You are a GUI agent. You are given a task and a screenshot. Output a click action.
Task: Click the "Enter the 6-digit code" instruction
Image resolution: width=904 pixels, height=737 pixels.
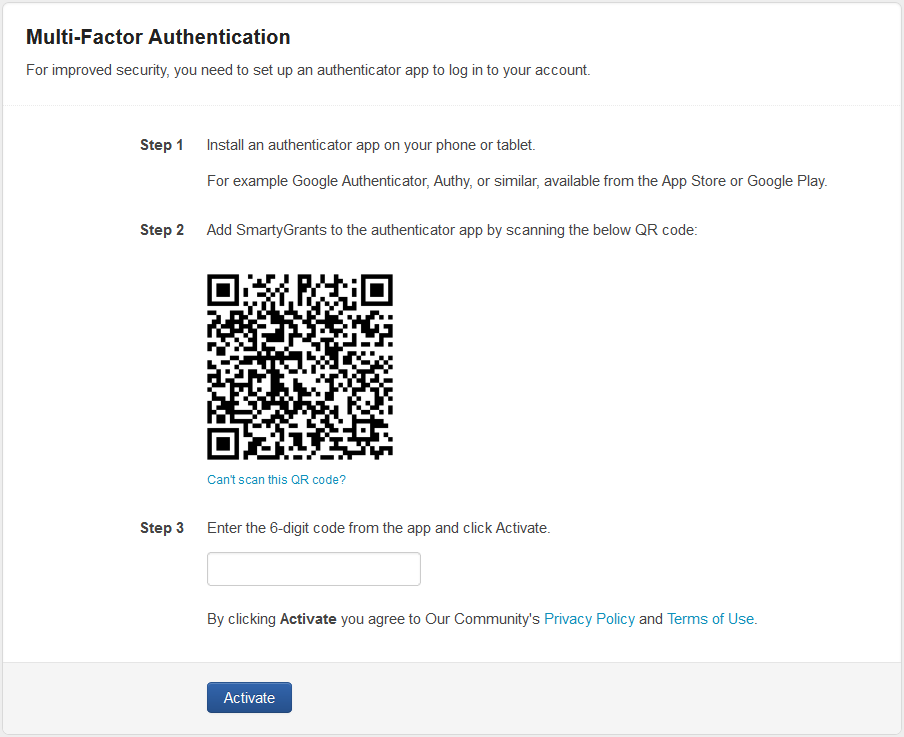tap(378, 528)
